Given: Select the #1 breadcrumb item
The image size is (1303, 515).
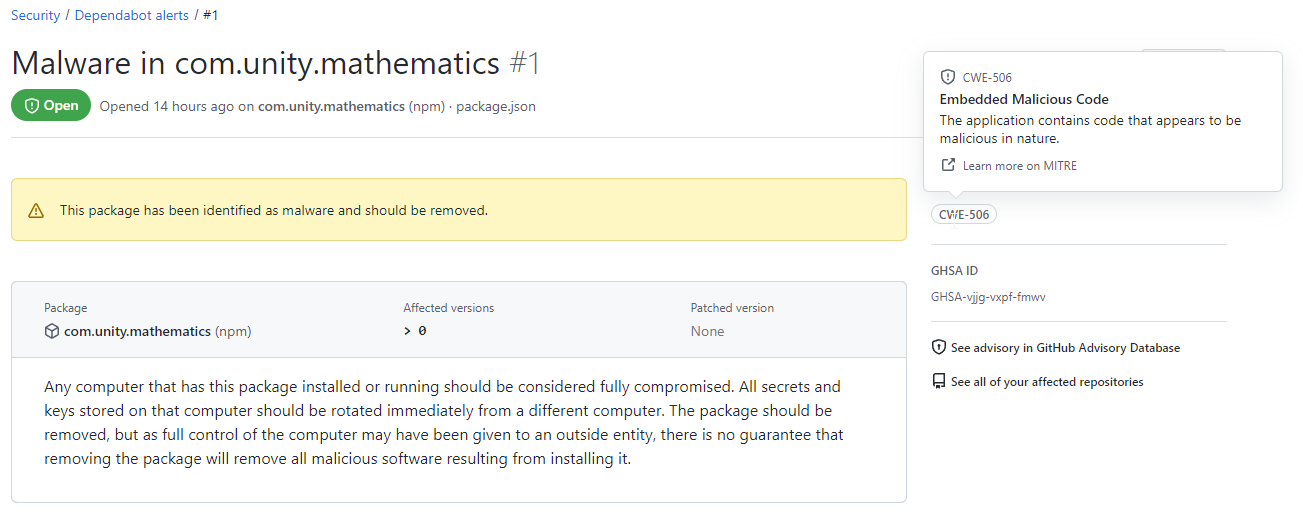Looking at the screenshot, I should click(211, 16).
